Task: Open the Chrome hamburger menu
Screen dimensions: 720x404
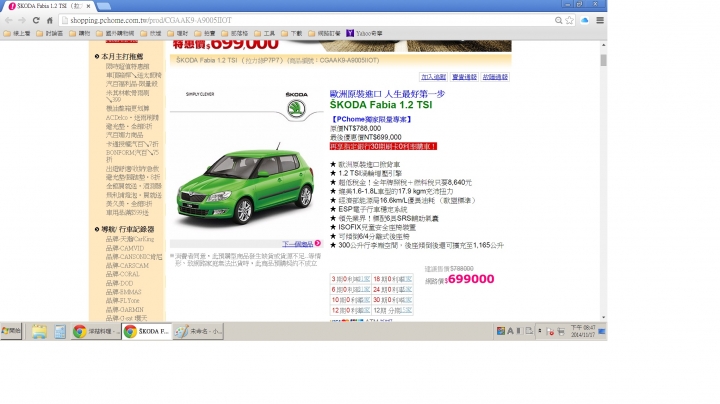Action: [x=600, y=20]
